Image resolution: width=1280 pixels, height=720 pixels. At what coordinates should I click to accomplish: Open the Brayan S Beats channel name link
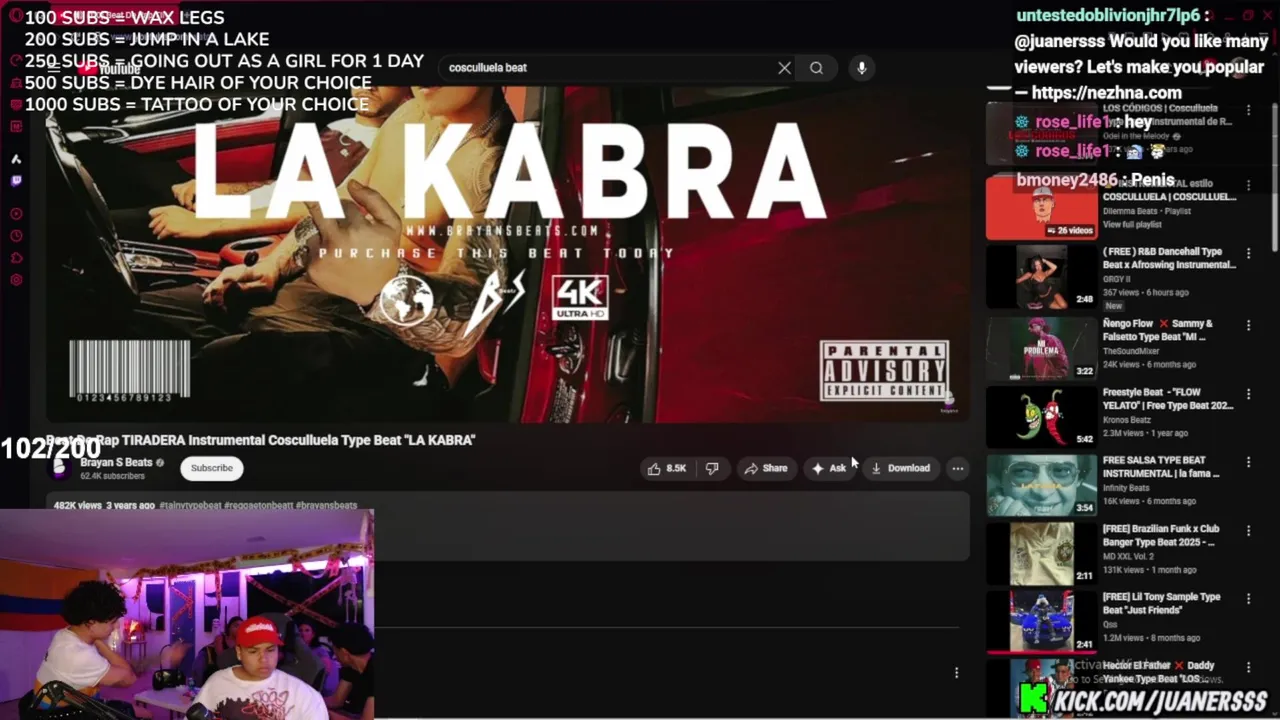click(116, 462)
